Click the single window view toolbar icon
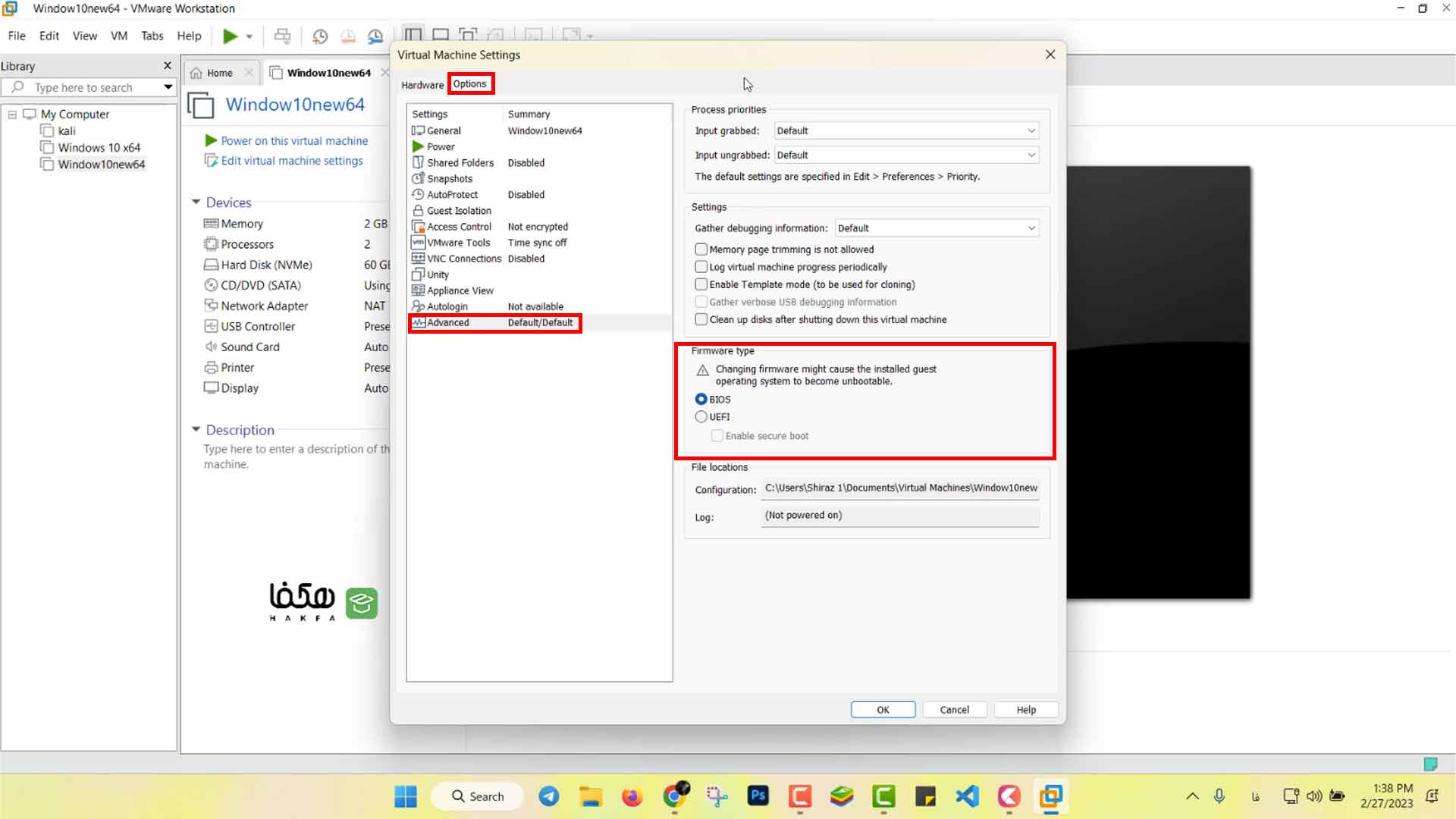Viewport: 1456px width, 819px height. 441,35
